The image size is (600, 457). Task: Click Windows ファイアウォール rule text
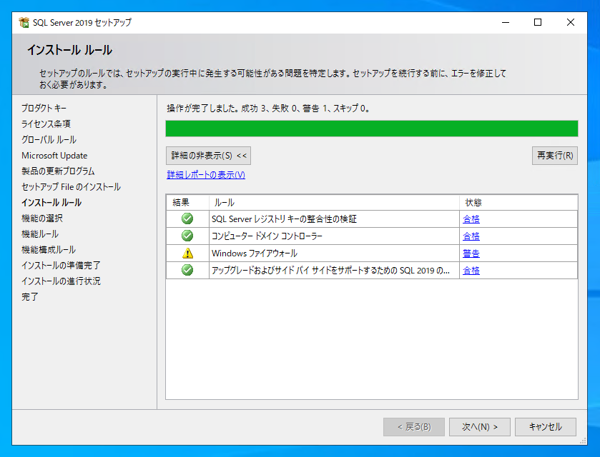(x=254, y=253)
